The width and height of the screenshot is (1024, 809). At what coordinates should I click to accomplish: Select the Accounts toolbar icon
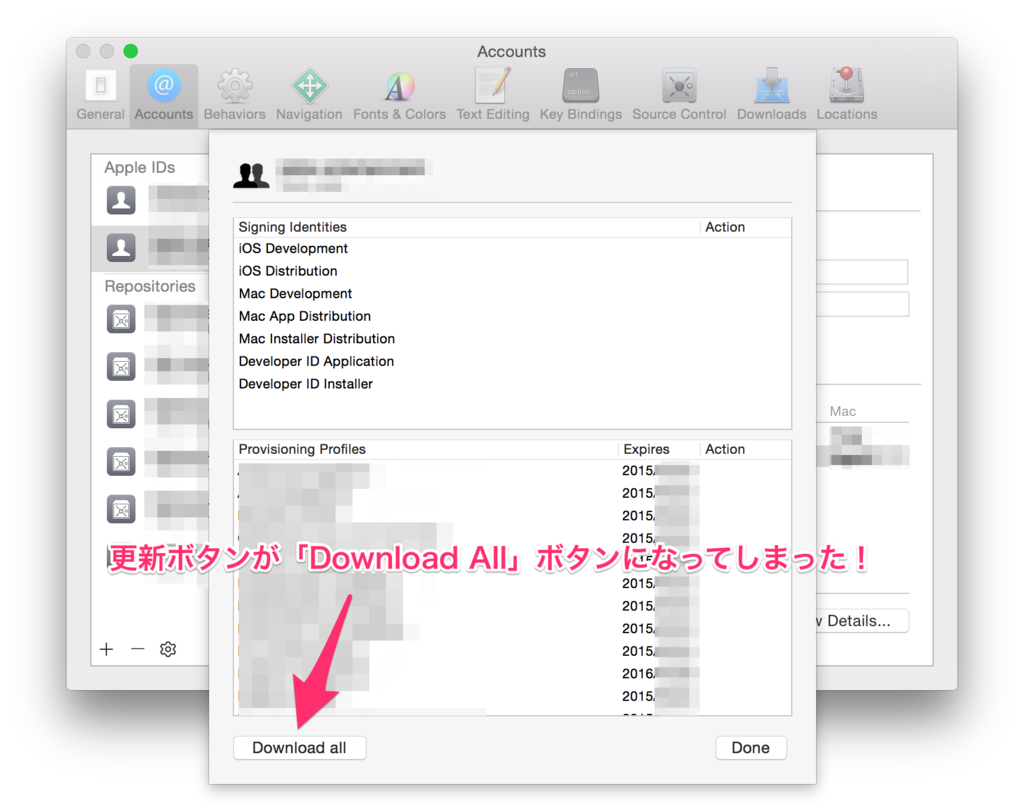(x=163, y=95)
